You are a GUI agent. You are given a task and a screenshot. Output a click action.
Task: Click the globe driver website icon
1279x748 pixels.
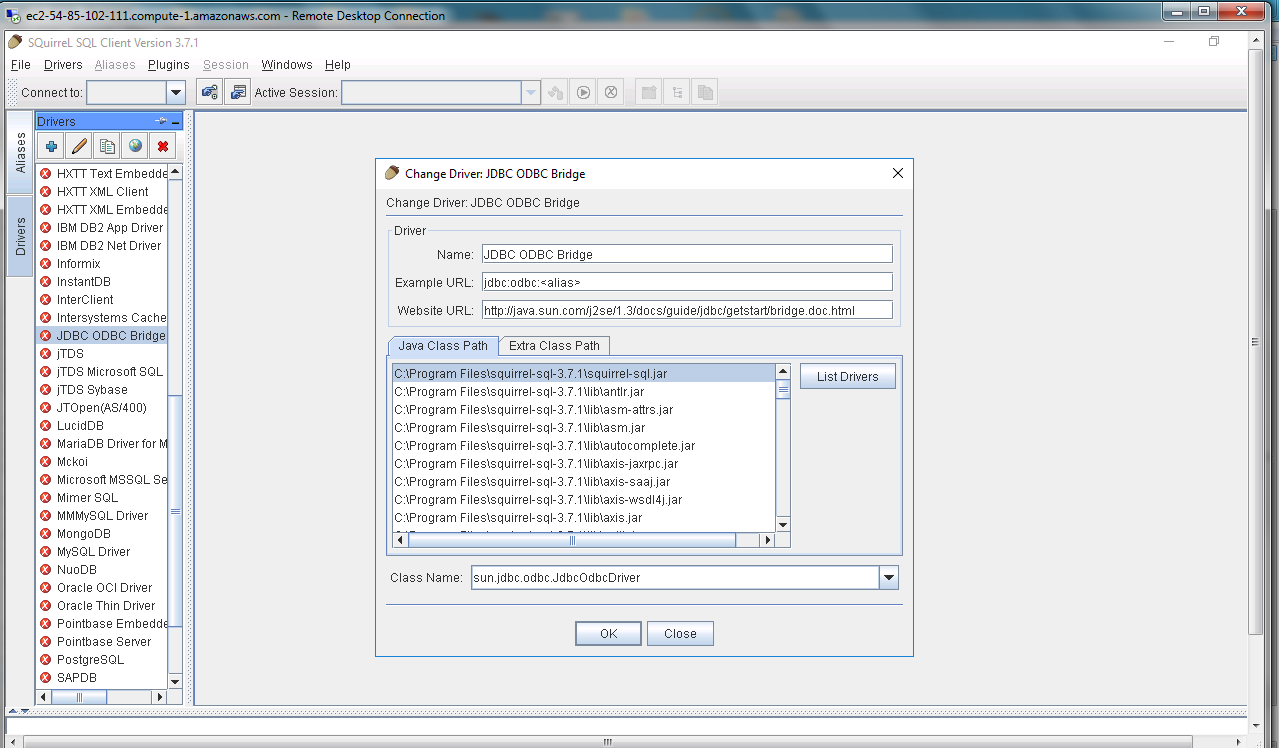click(135, 146)
